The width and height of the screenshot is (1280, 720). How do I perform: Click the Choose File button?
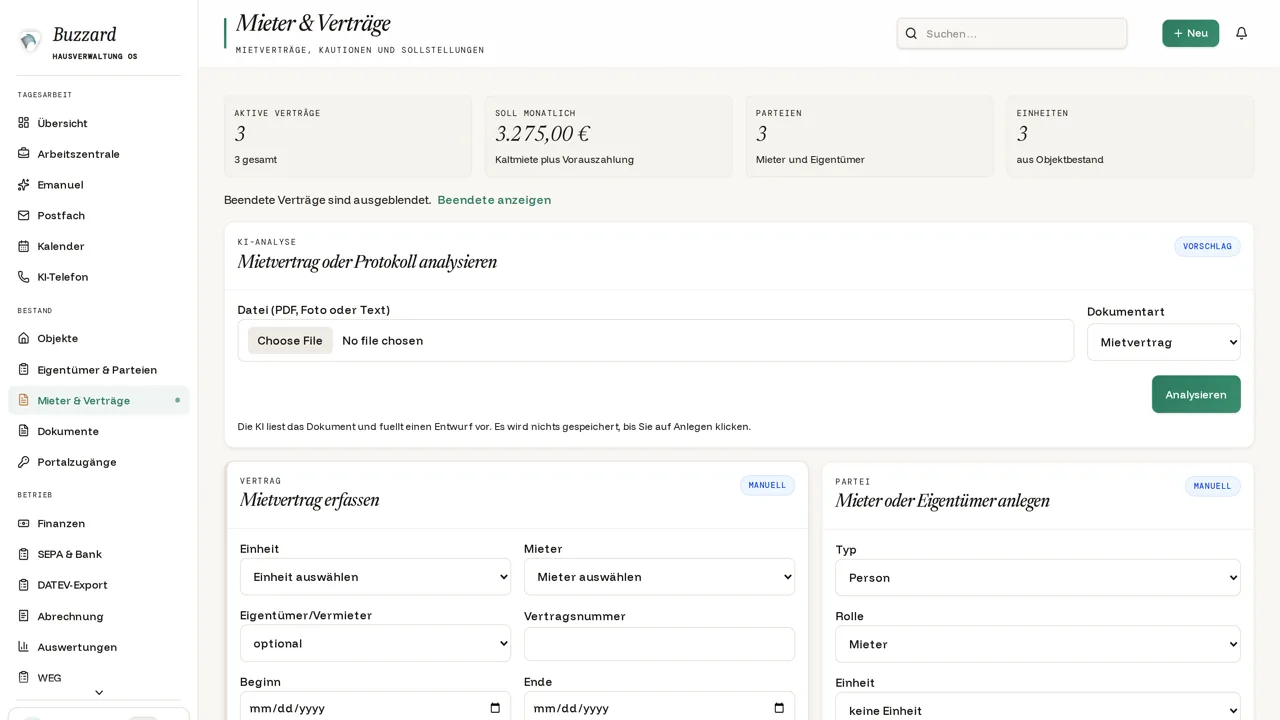click(290, 340)
